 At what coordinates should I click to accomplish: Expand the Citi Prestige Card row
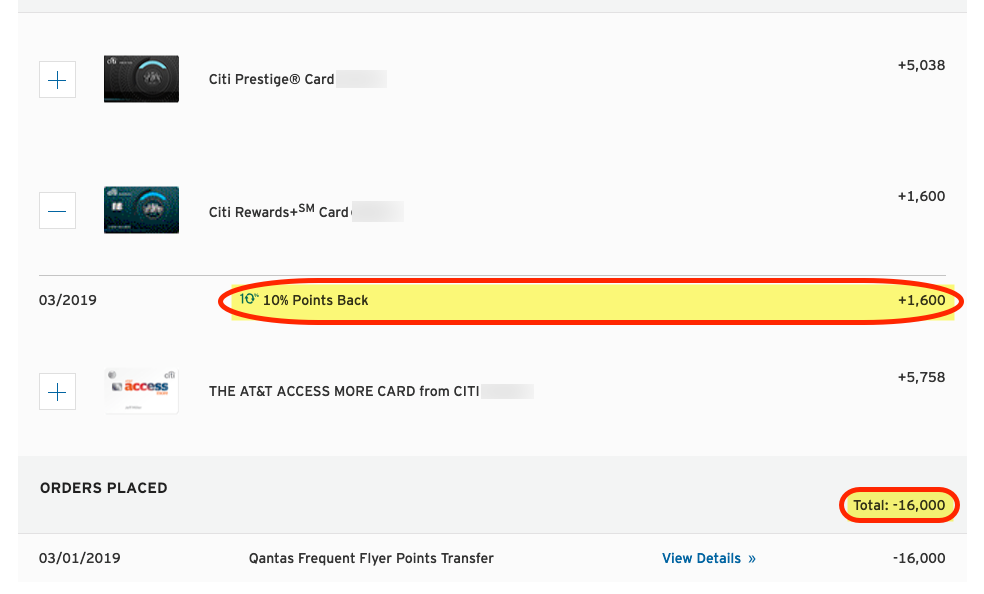coord(57,80)
